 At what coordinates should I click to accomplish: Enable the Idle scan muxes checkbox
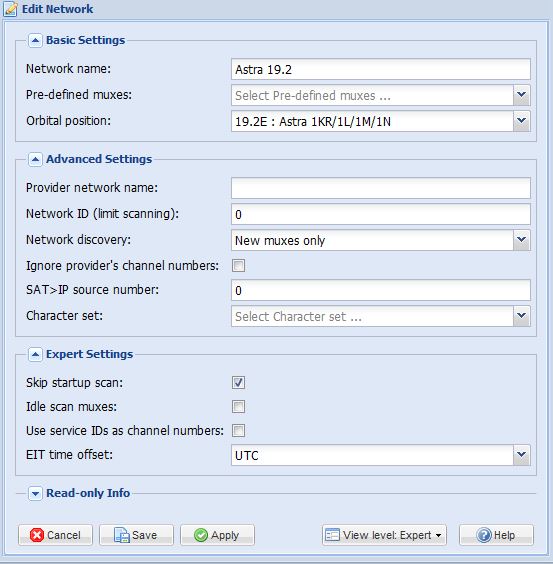[239, 407]
